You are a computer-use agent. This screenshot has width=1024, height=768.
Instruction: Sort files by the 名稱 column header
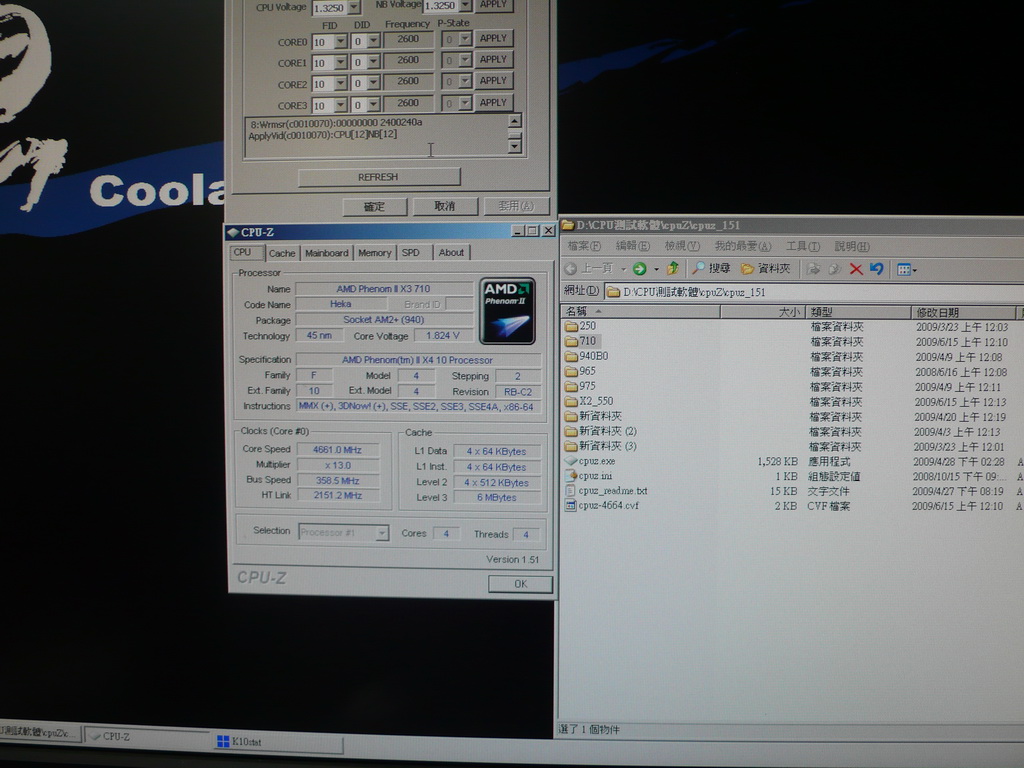(x=641, y=312)
